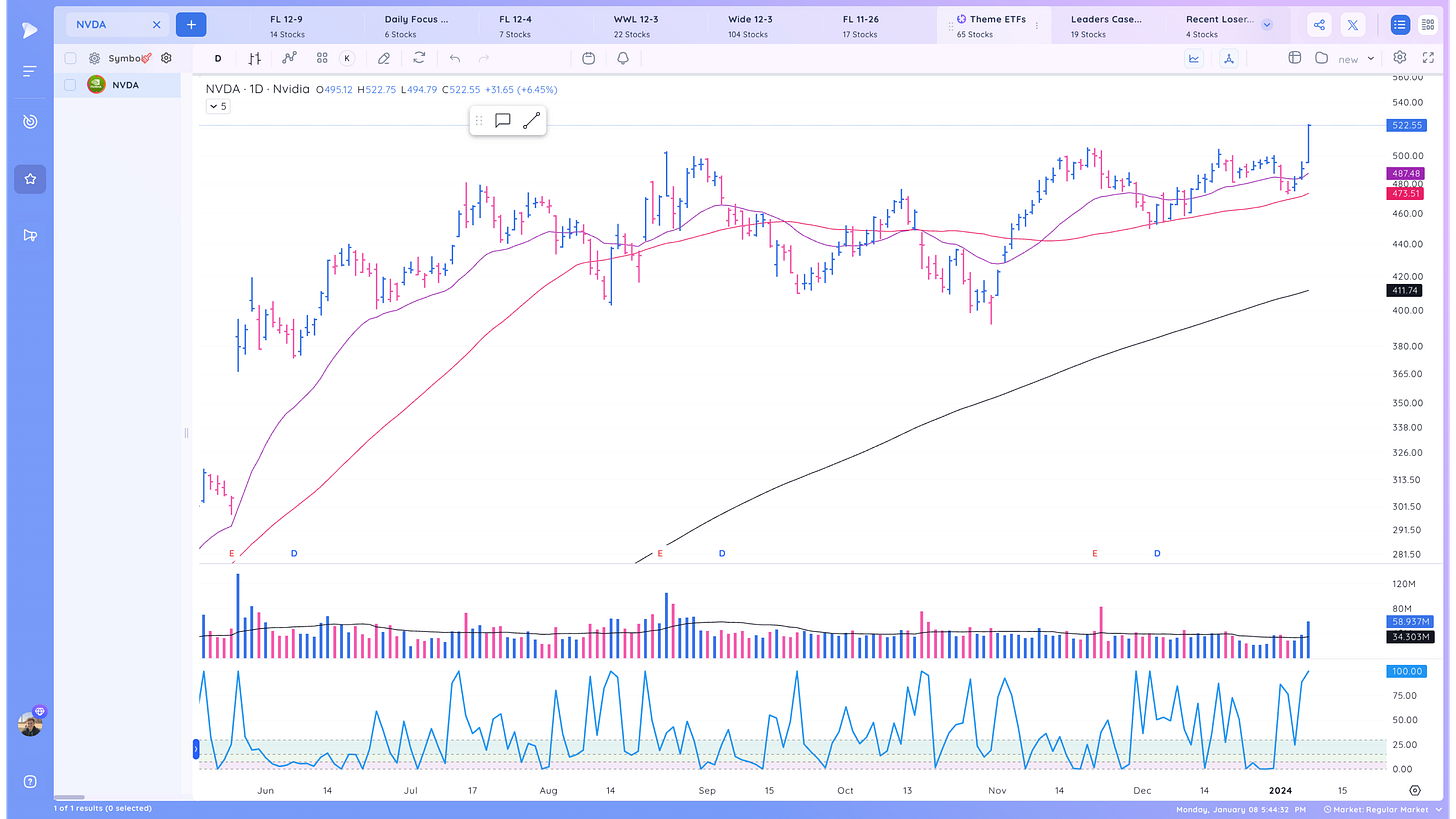This screenshot has height=819, width=1456.
Task: Select the NVDA row in symbol list
Action: (x=118, y=85)
